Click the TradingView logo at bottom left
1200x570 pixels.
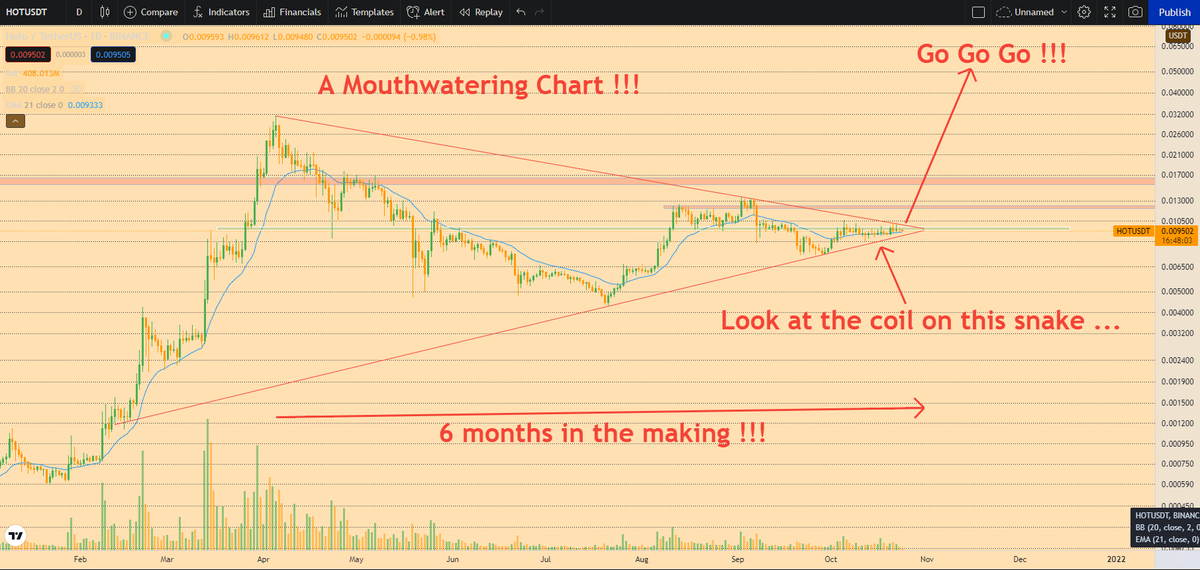point(16,536)
